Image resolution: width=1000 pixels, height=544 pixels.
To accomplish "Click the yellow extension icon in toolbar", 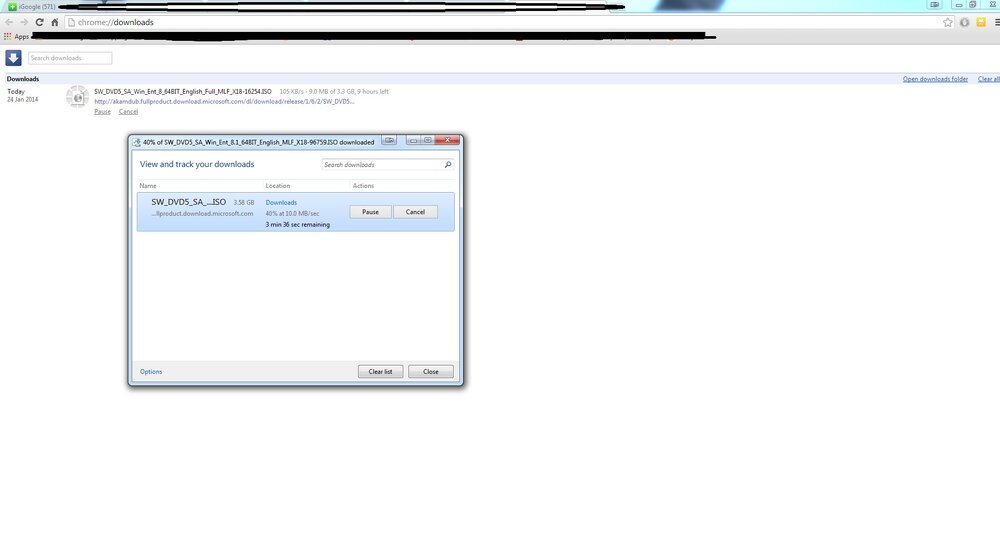I will coord(981,22).
